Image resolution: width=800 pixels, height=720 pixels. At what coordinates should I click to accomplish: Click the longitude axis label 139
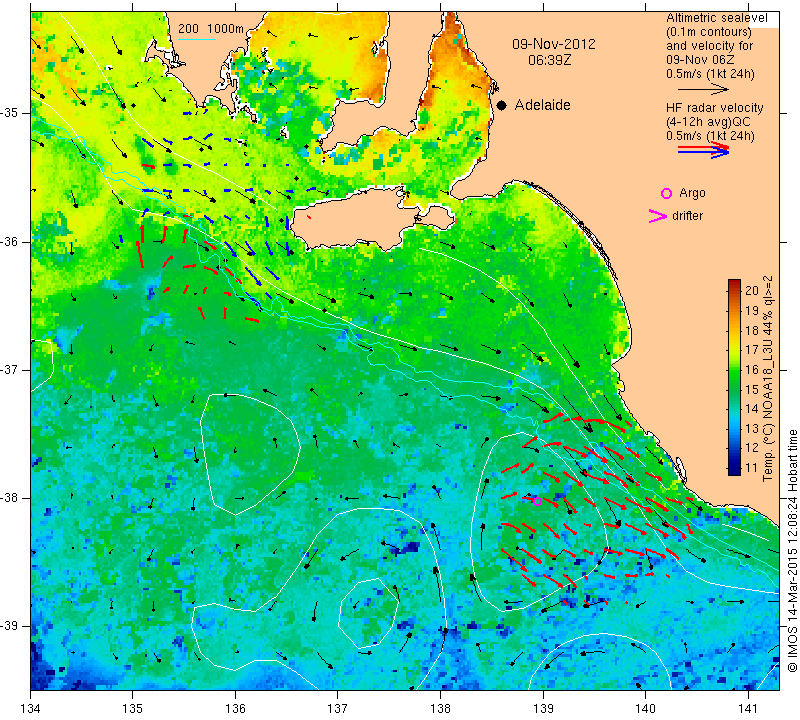tap(543, 708)
